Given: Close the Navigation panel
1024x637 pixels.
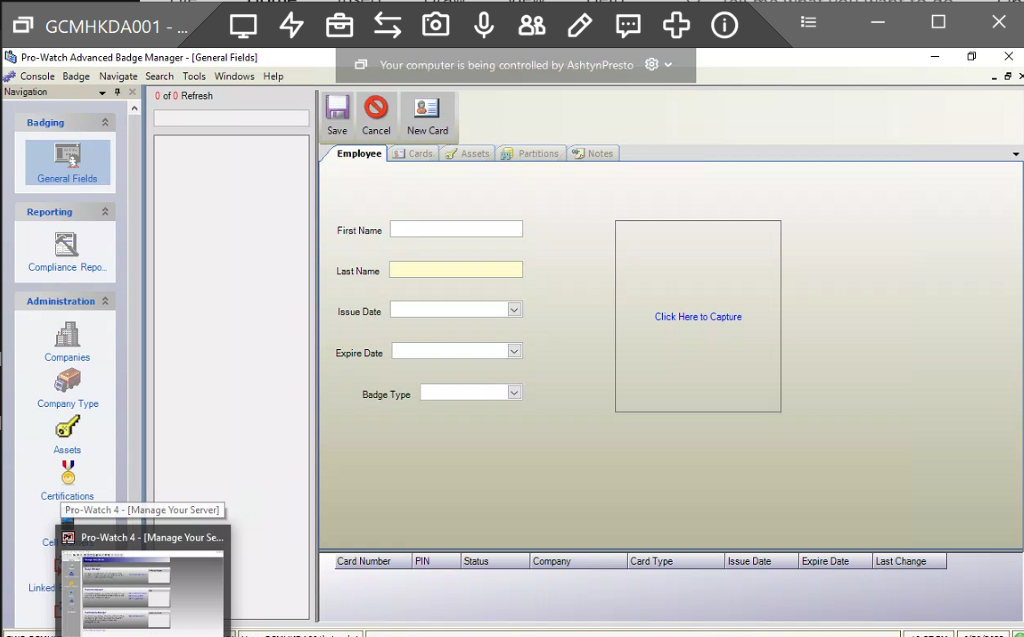Looking at the screenshot, I should (x=132, y=92).
